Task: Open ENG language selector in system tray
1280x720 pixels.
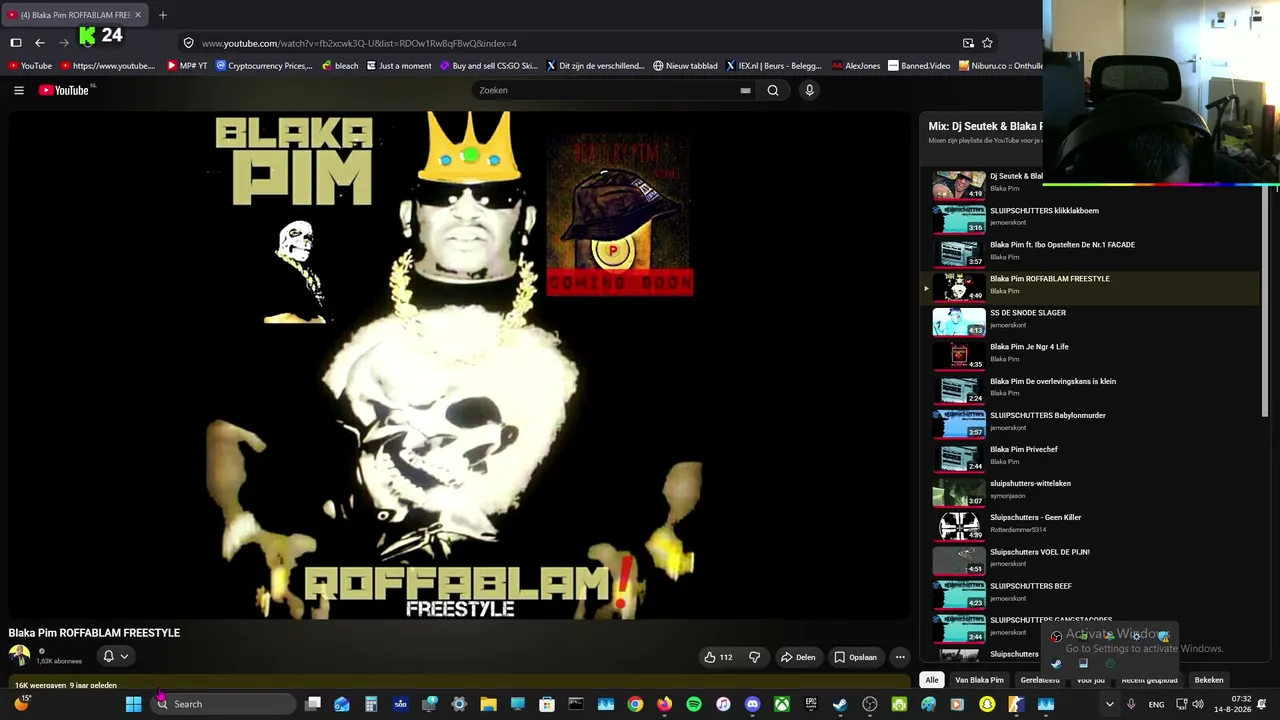Action: (1156, 704)
